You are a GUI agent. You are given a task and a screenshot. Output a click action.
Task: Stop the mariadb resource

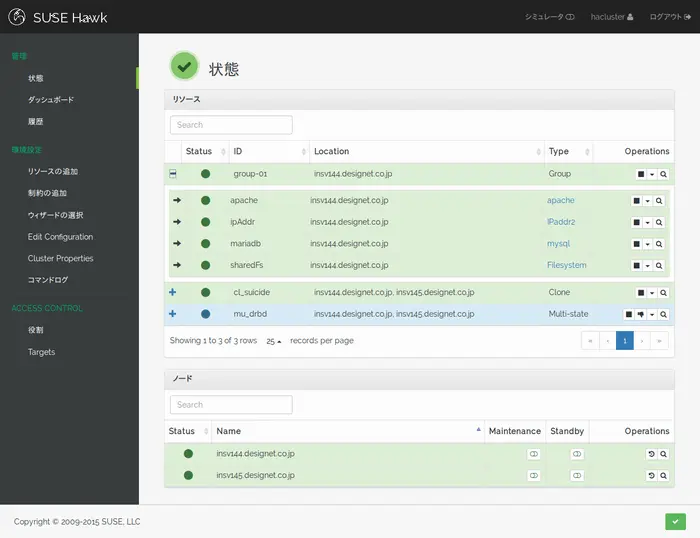[636, 244]
